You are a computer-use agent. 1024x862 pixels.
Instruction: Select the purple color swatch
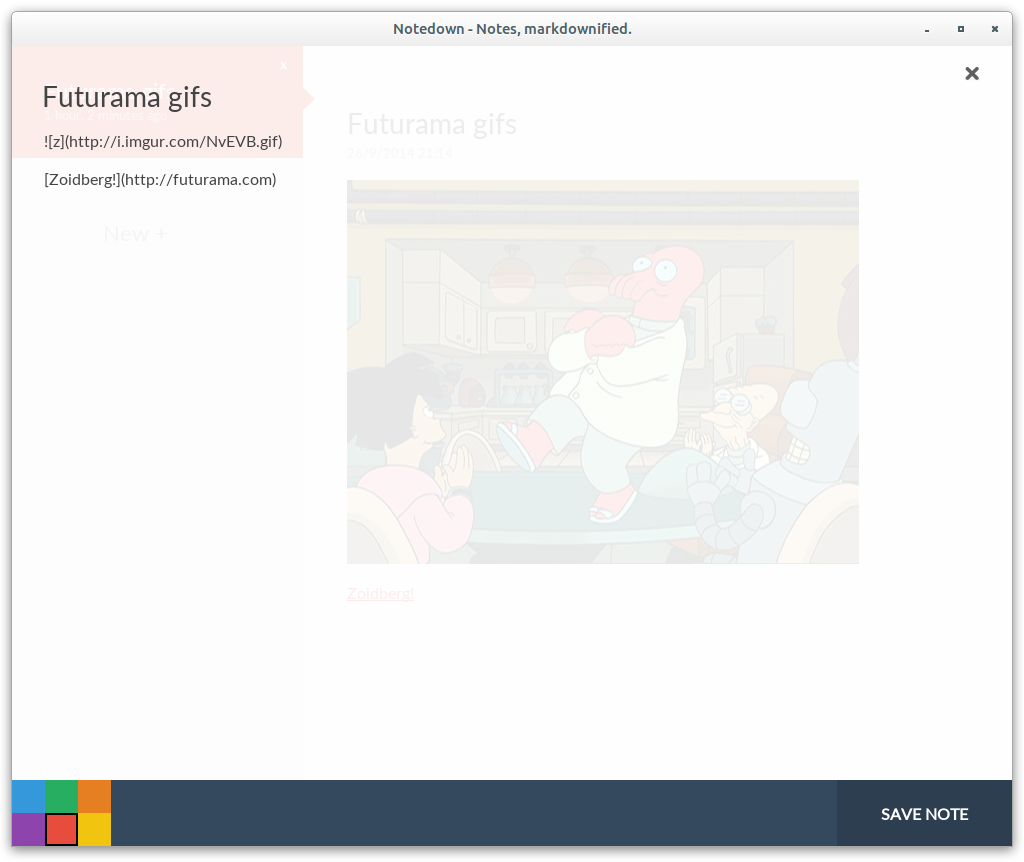tap(29, 829)
